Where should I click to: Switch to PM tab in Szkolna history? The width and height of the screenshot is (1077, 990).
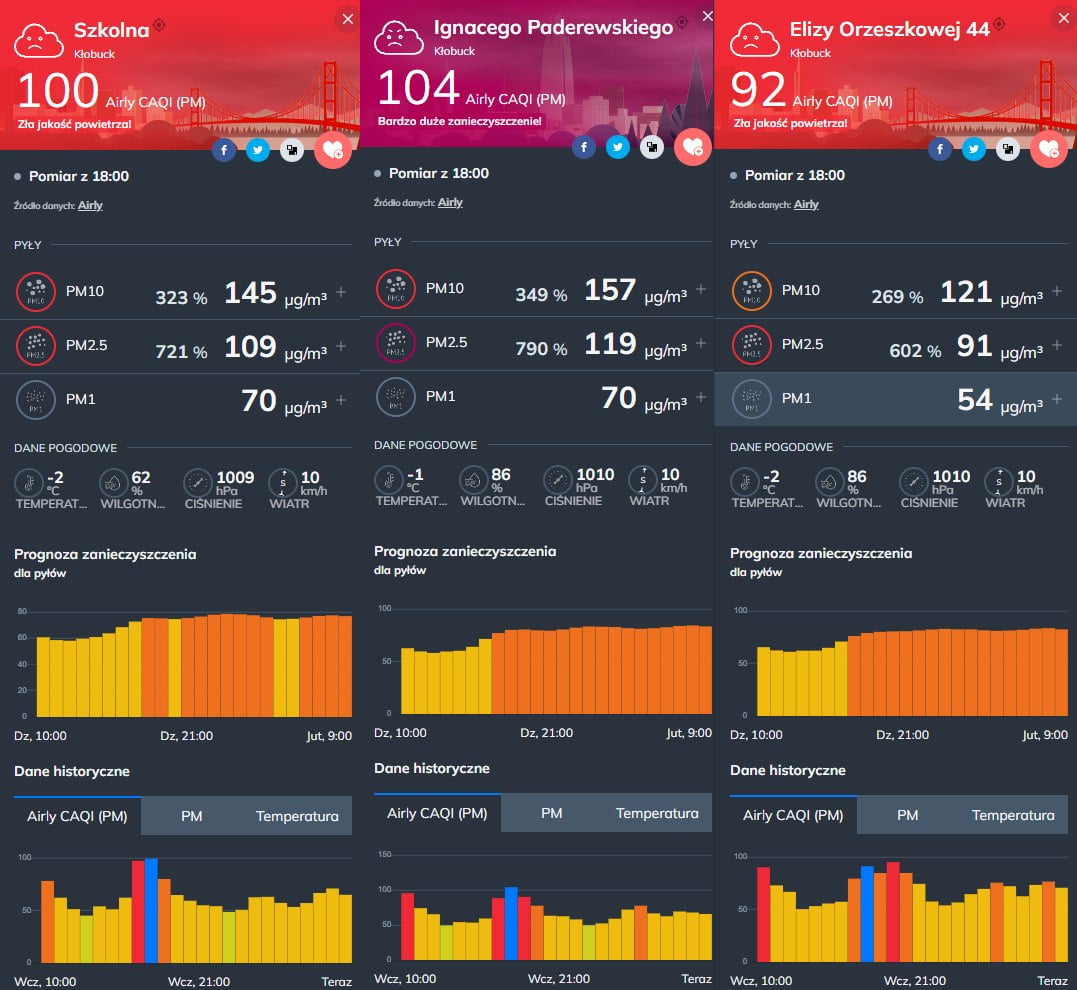192,816
